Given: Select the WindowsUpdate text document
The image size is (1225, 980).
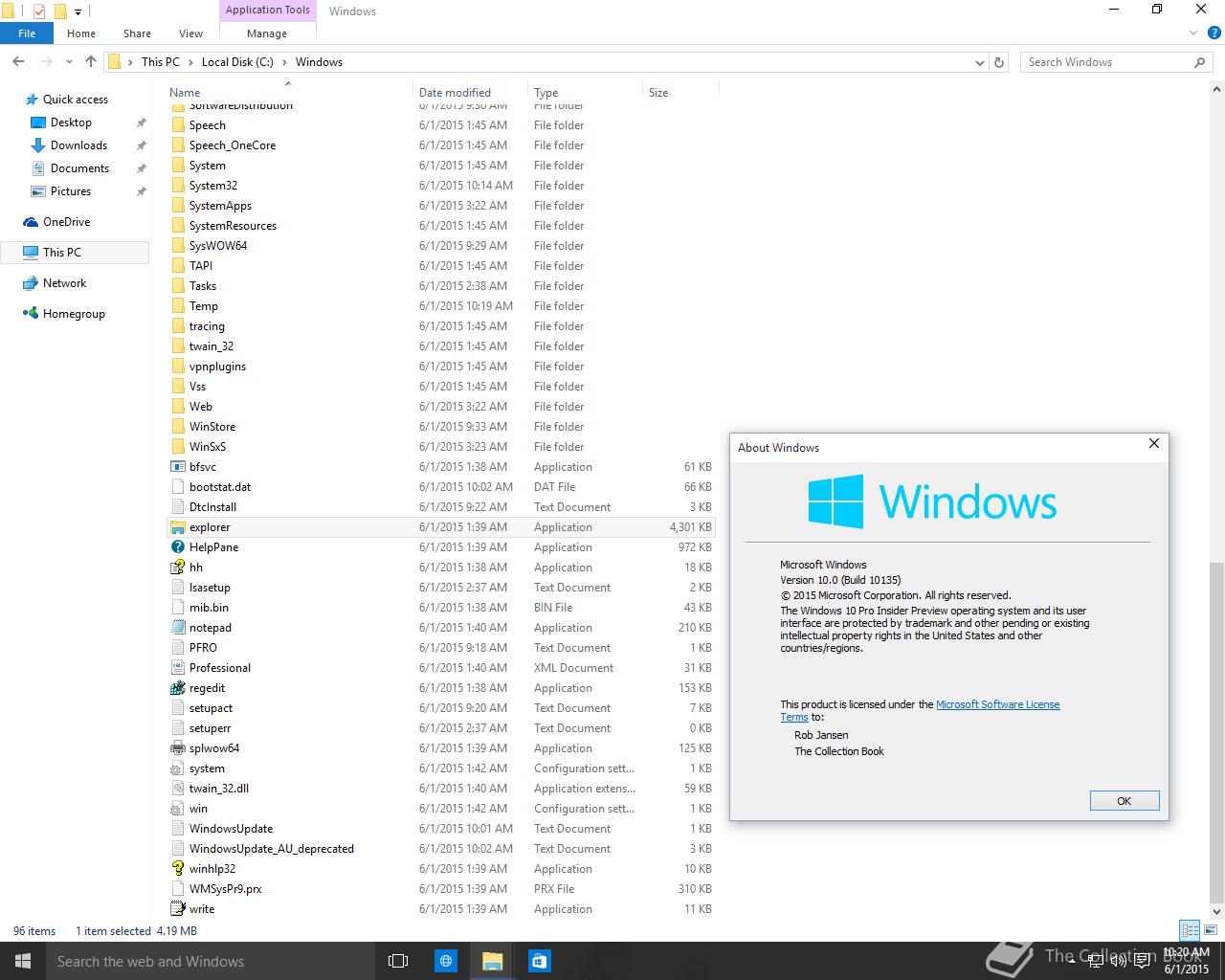Looking at the screenshot, I should (441, 829).
